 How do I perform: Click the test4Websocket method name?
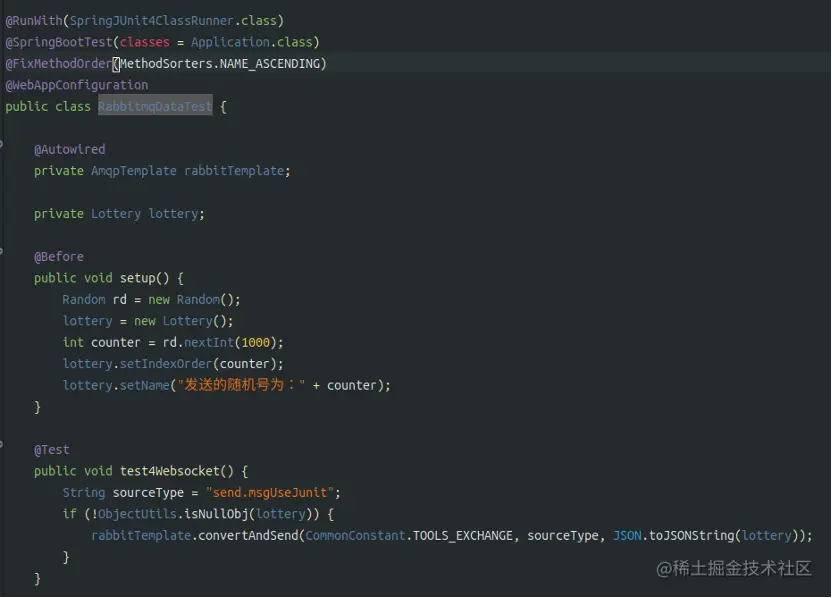[x=170, y=471]
